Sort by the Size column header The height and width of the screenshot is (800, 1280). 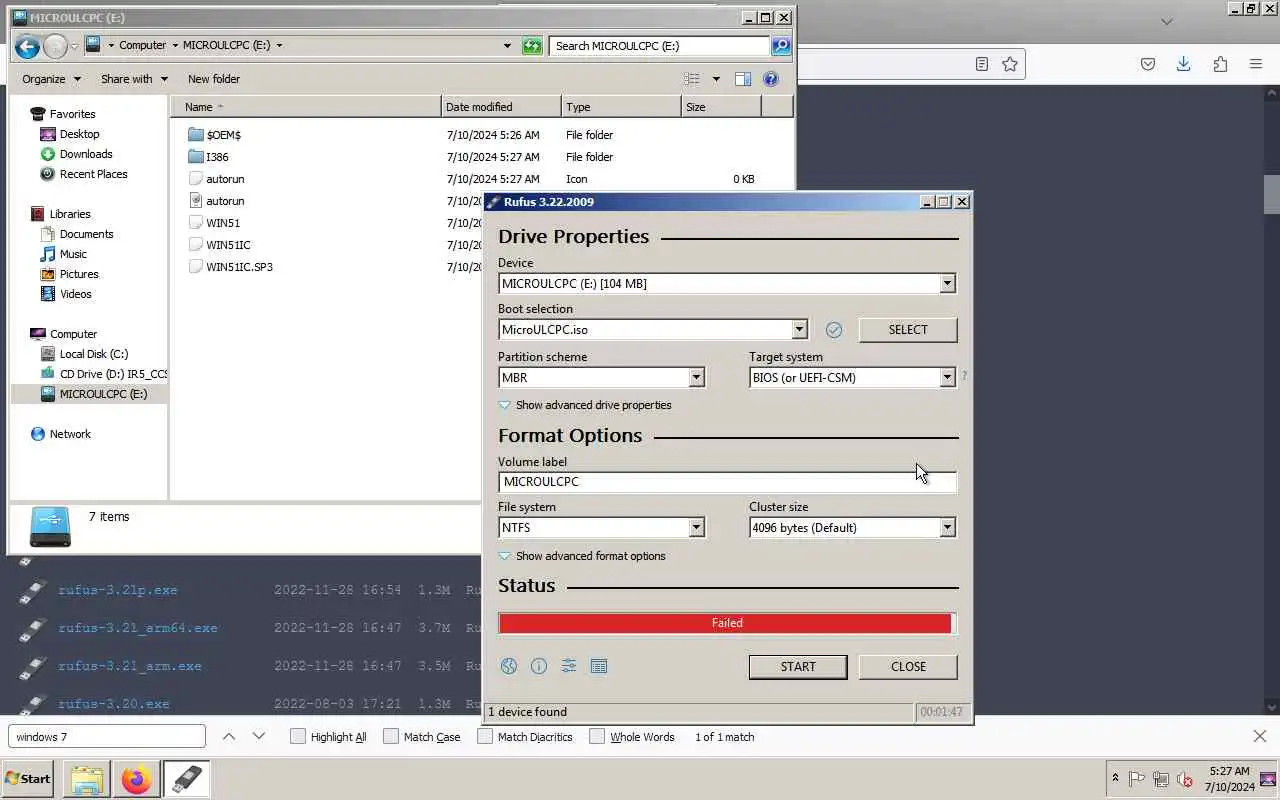[x=721, y=107]
